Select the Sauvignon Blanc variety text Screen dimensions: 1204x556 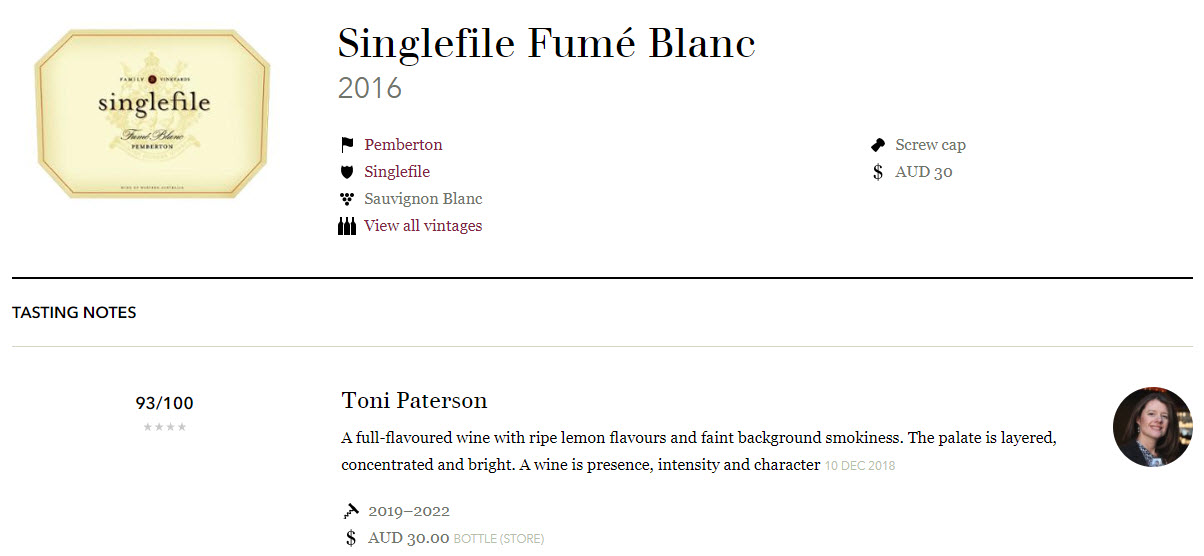coord(423,199)
